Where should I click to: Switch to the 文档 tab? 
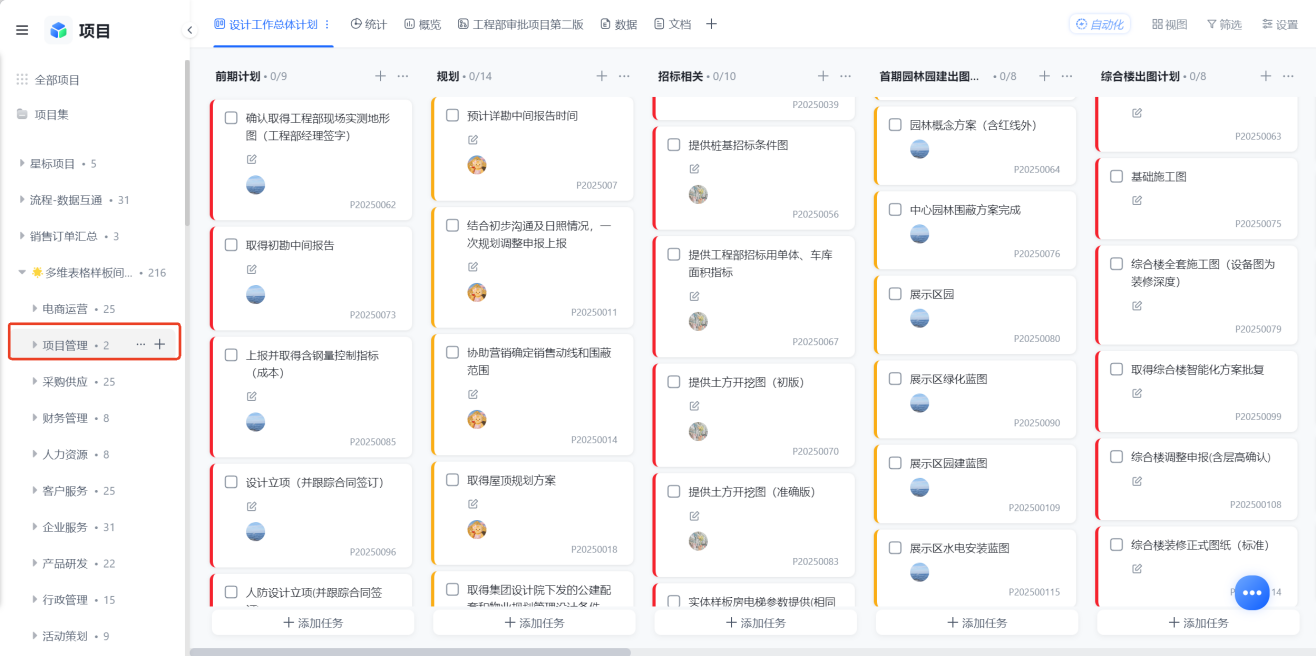(672, 24)
